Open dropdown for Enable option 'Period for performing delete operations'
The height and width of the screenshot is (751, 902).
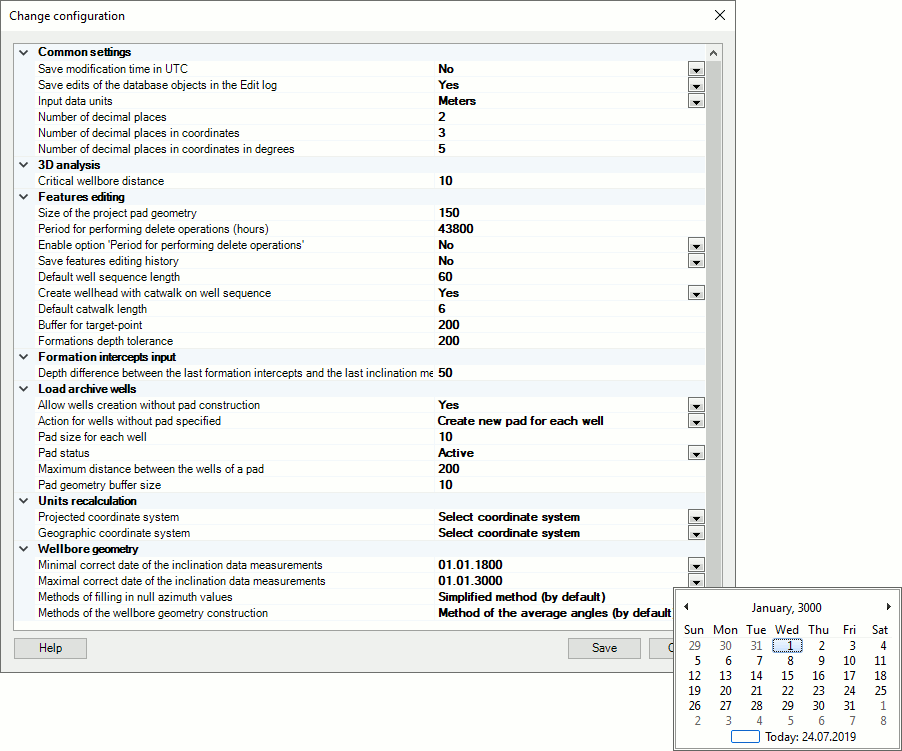point(696,246)
